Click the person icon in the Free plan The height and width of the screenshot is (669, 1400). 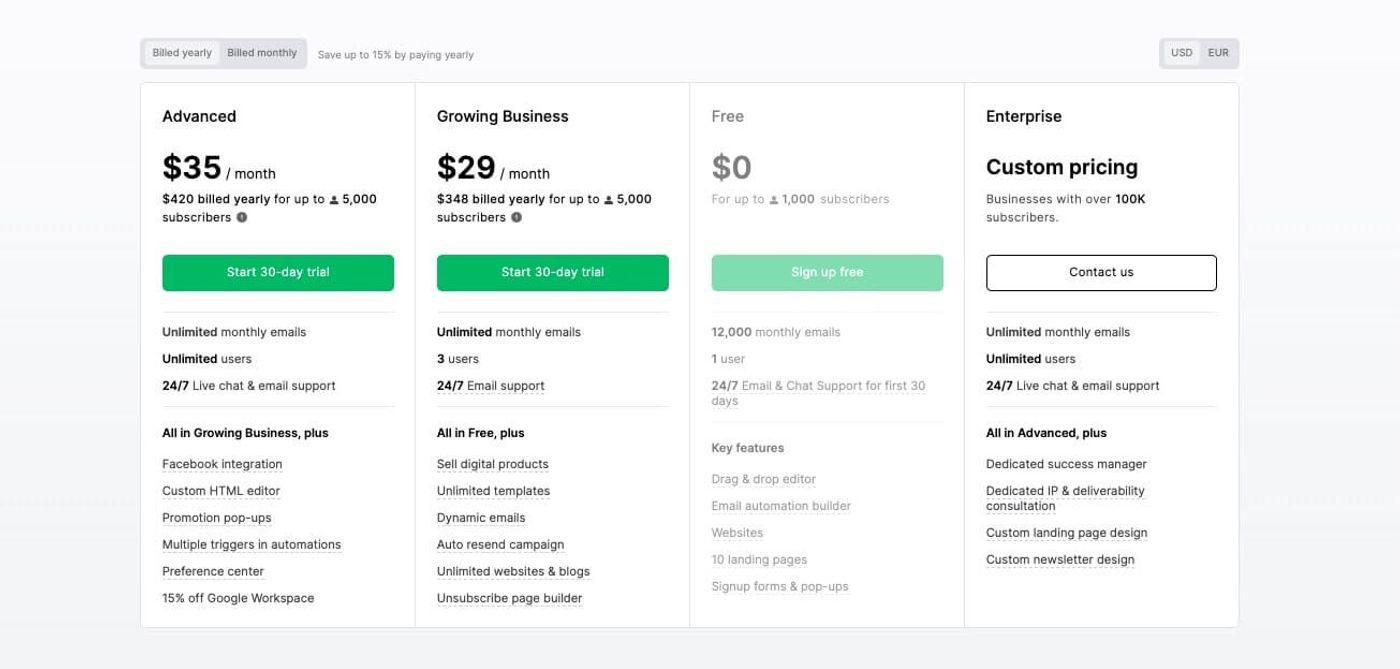pos(773,199)
